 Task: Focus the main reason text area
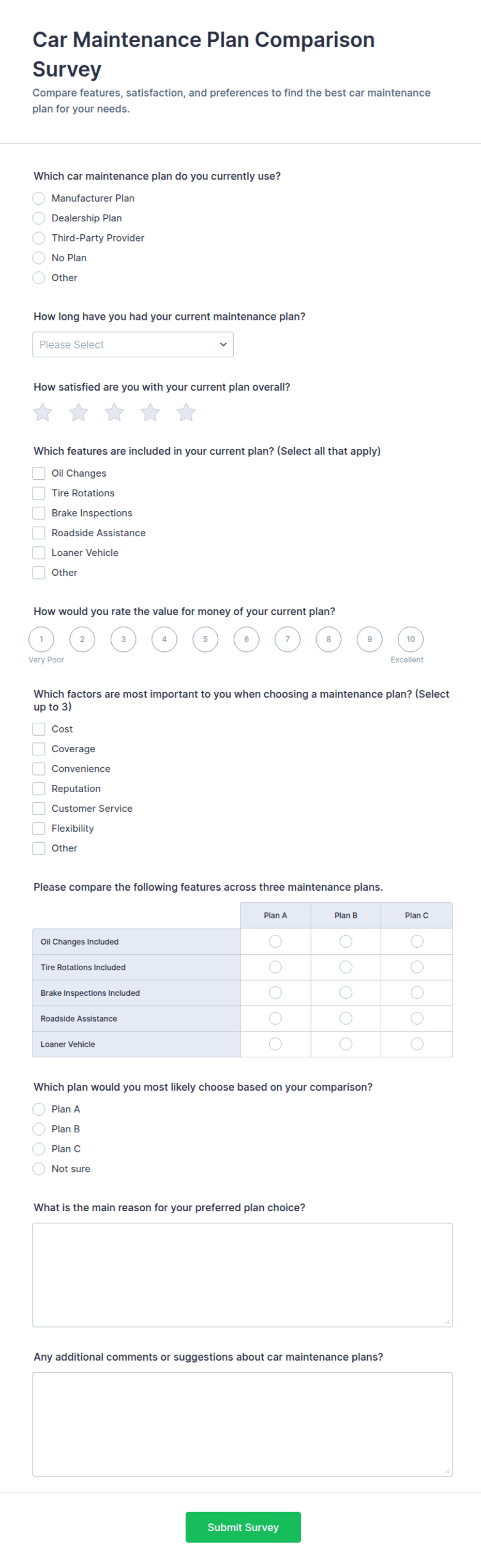(x=243, y=1275)
